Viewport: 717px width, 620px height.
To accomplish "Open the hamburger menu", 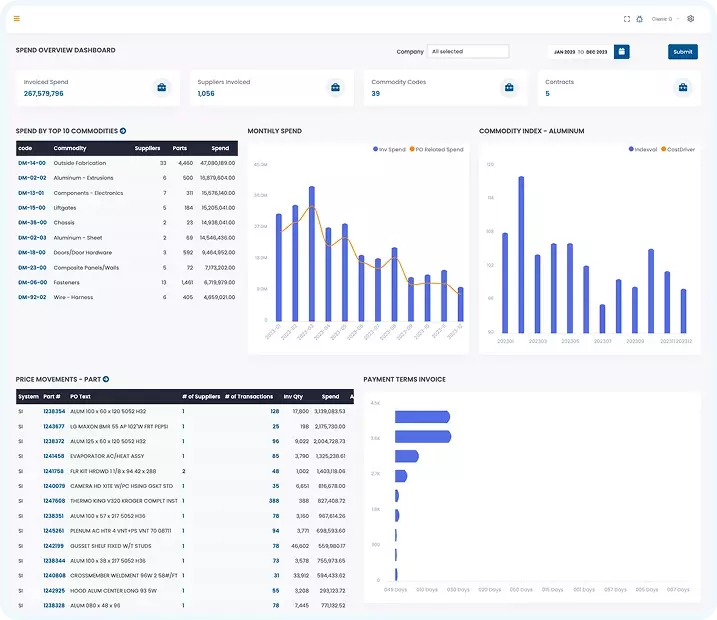I will [16, 18].
